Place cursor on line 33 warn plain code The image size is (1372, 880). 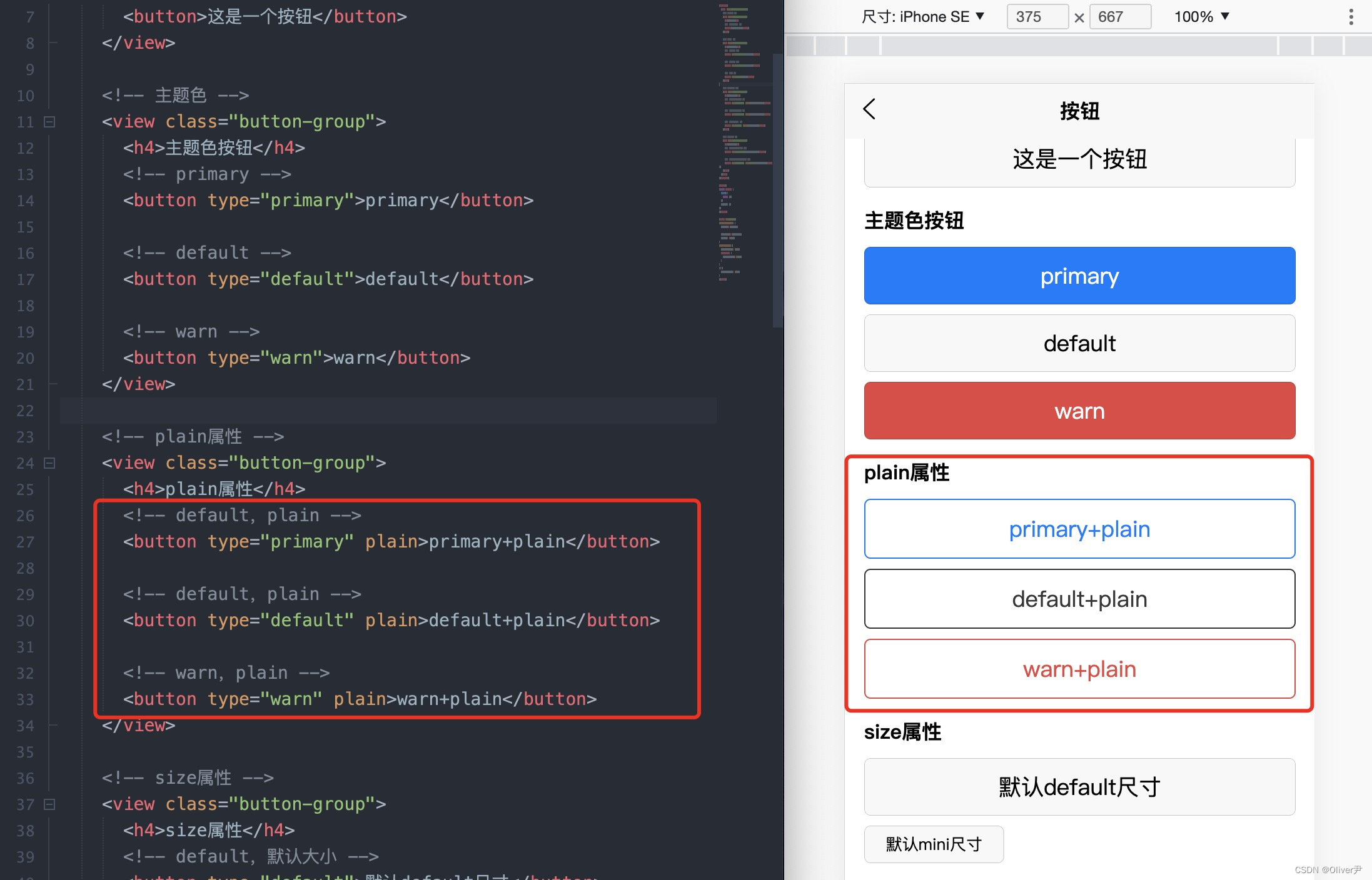(360, 699)
